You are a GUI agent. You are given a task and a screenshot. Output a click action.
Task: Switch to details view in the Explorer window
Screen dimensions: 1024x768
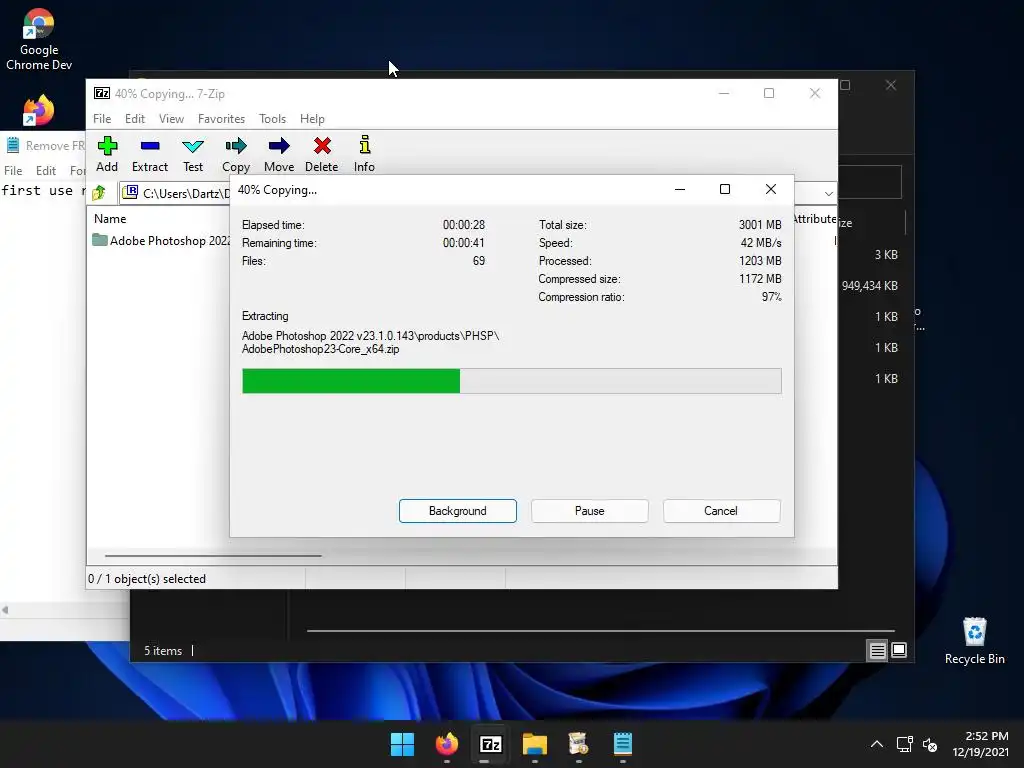[877, 650]
